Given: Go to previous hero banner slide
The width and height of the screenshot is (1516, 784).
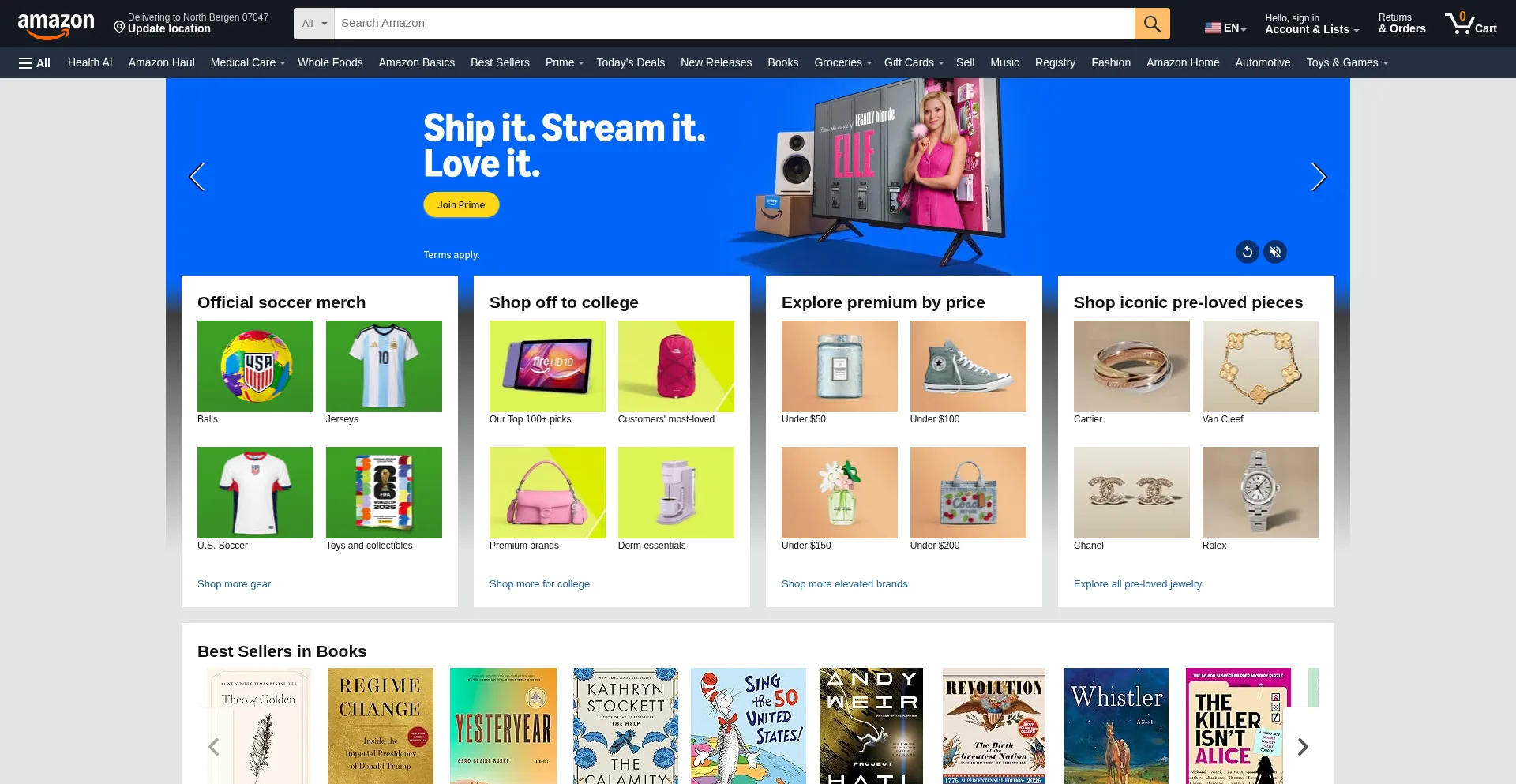Looking at the screenshot, I should [x=197, y=177].
